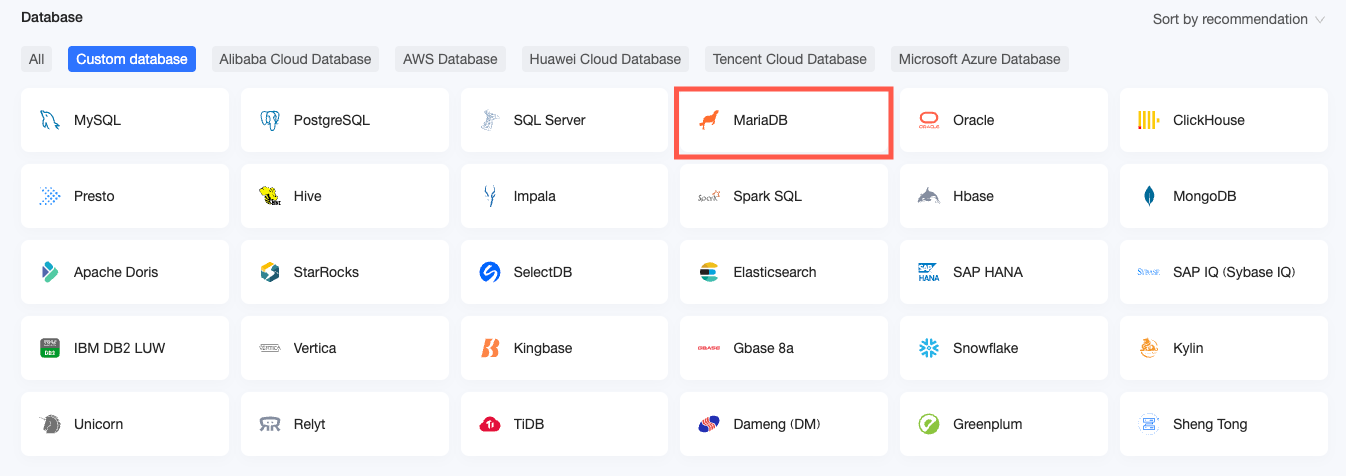Viewport: 1346px width, 476px height.
Task: Open the Sort by recommendation dropdown
Action: pos(1239,19)
